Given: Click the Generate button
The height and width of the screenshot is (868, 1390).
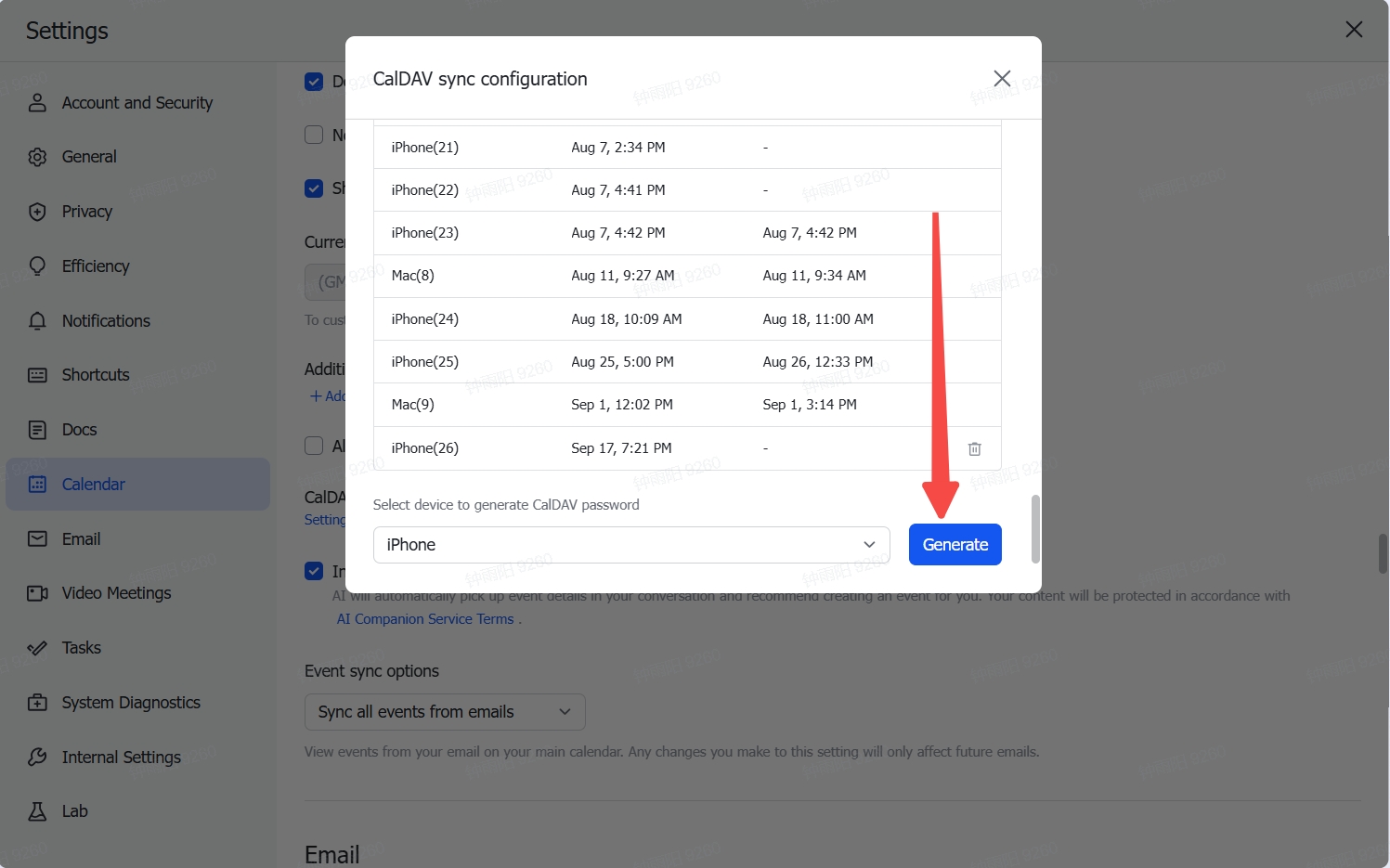Looking at the screenshot, I should [x=955, y=545].
